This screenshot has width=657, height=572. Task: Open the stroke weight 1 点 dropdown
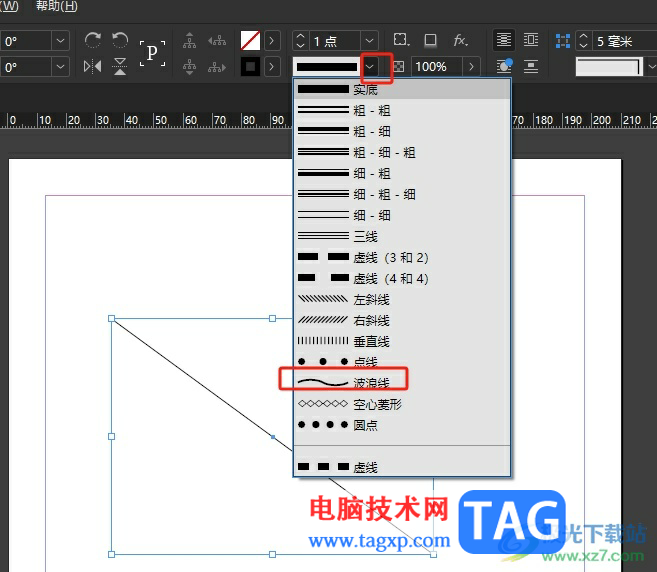point(369,41)
